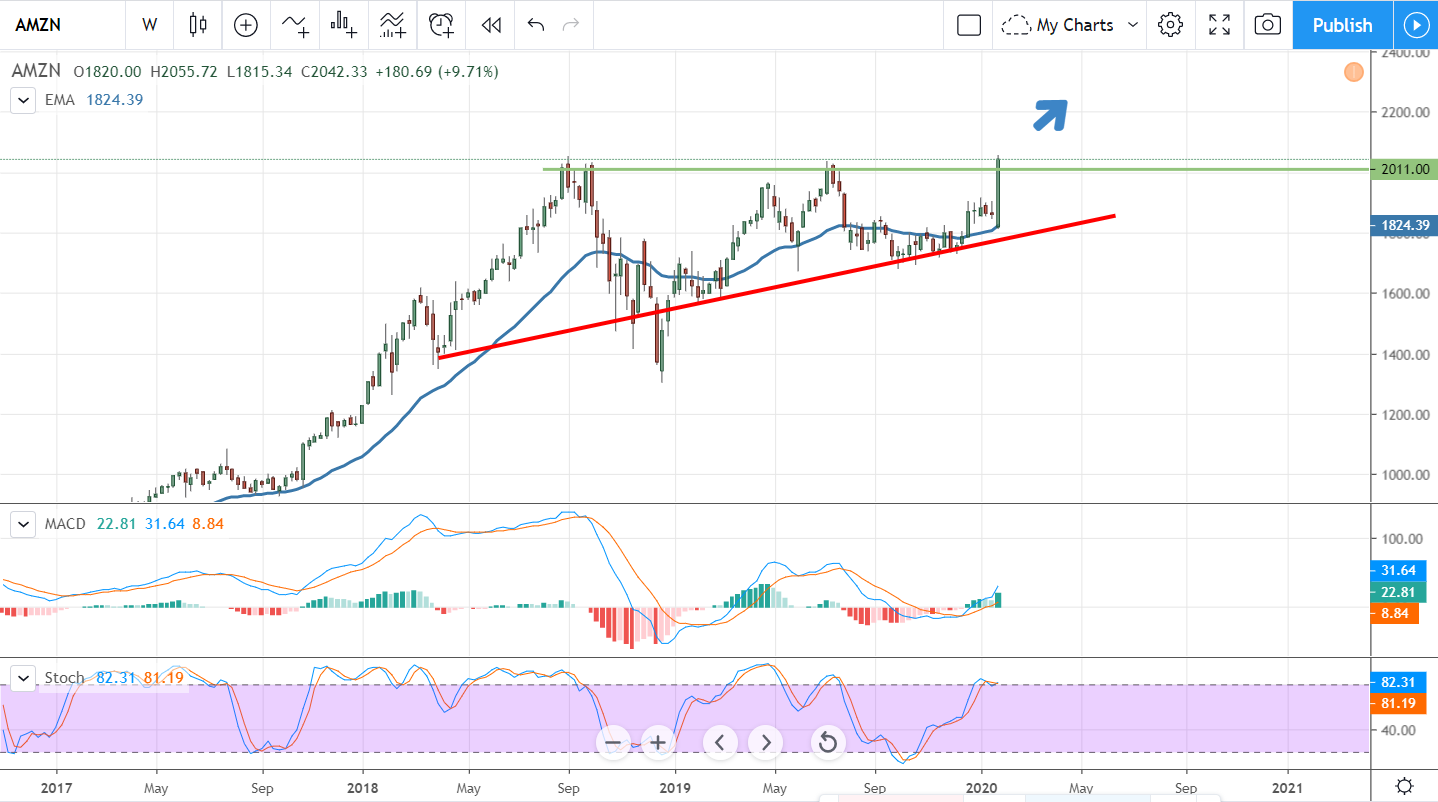The height and width of the screenshot is (802, 1438).
Task: Click the orange notification dot near price axis
Action: tap(1354, 72)
